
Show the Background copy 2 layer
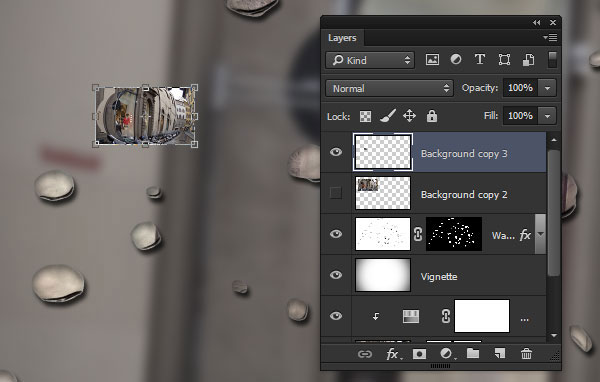point(336,193)
